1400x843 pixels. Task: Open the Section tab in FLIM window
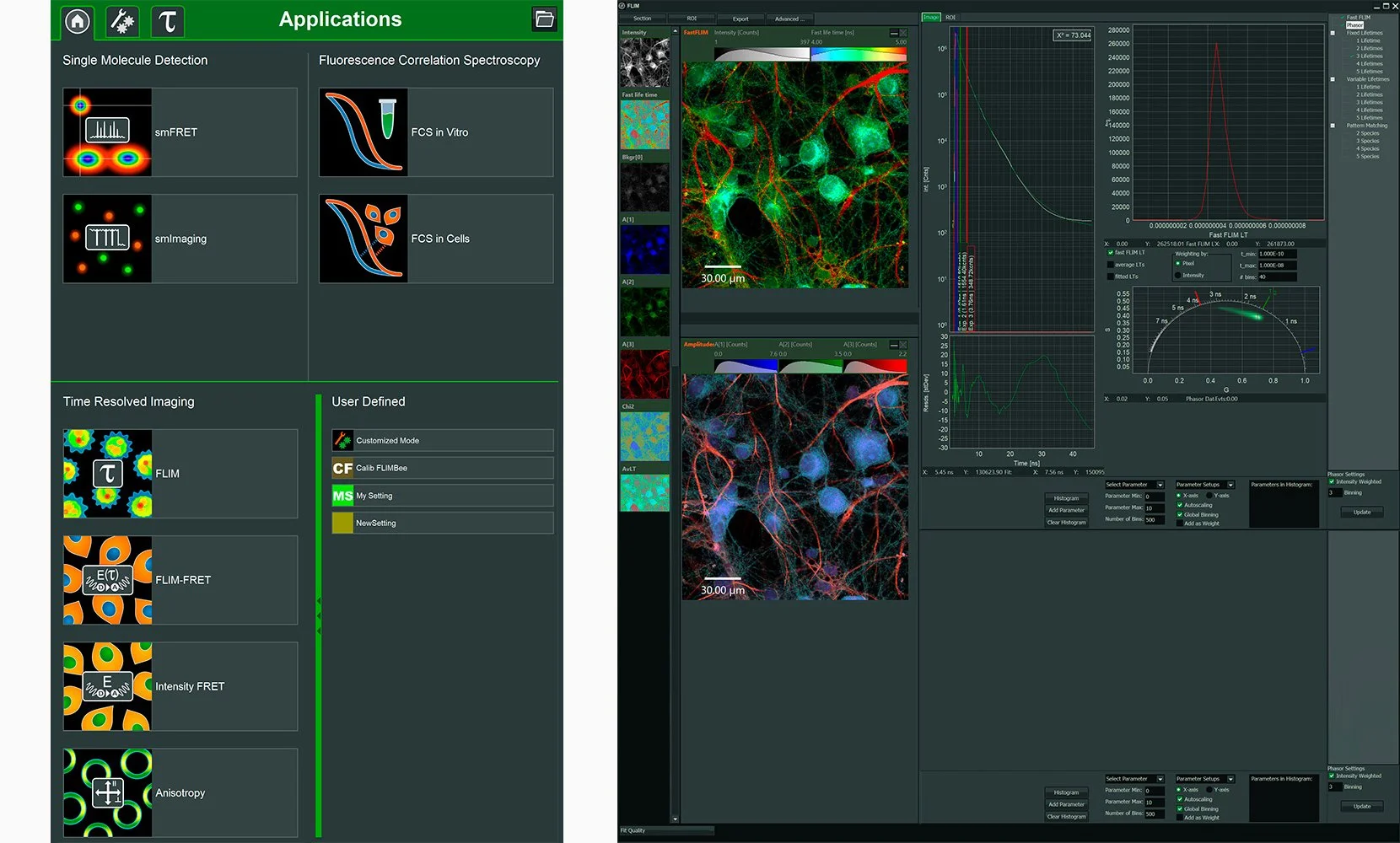click(643, 19)
